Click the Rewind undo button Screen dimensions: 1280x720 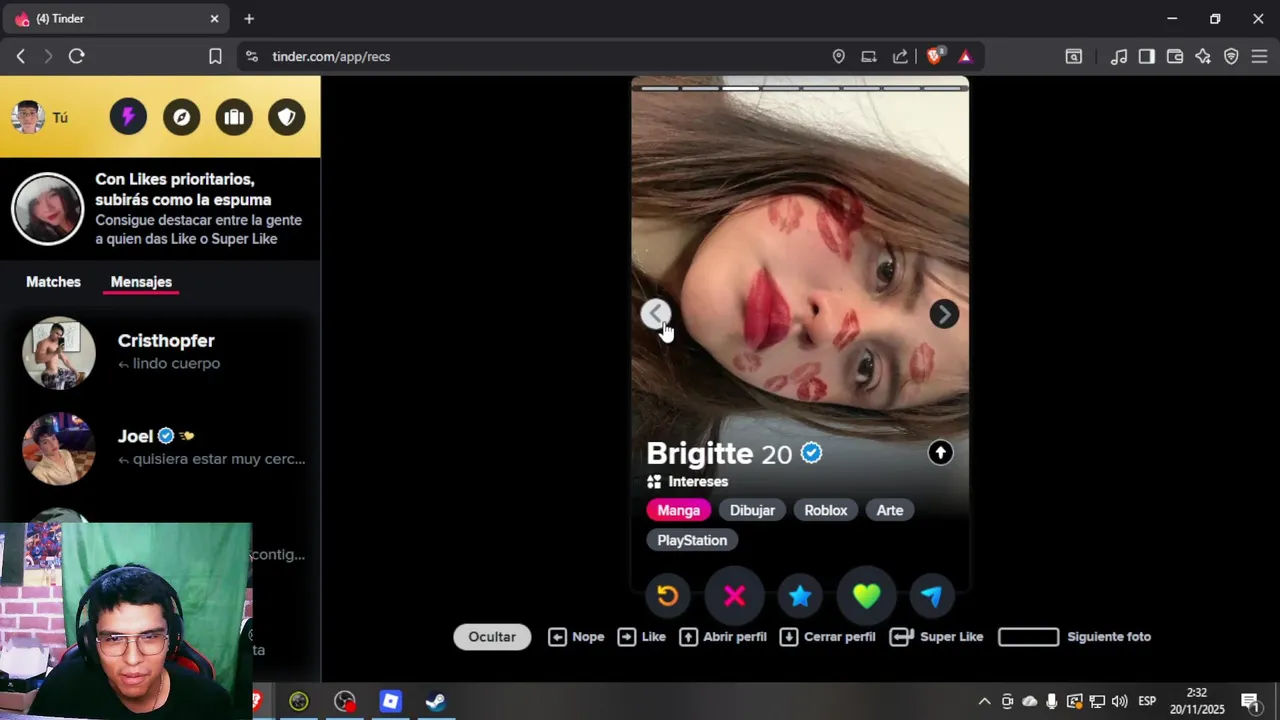coord(668,596)
